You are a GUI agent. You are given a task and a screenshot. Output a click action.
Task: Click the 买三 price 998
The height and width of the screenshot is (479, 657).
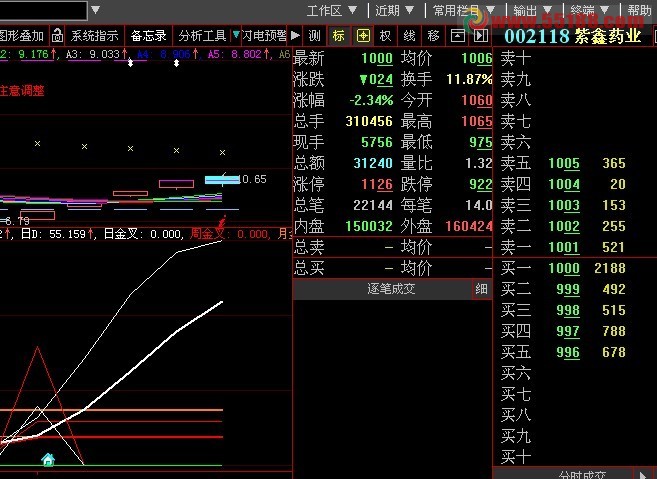(568, 310)
